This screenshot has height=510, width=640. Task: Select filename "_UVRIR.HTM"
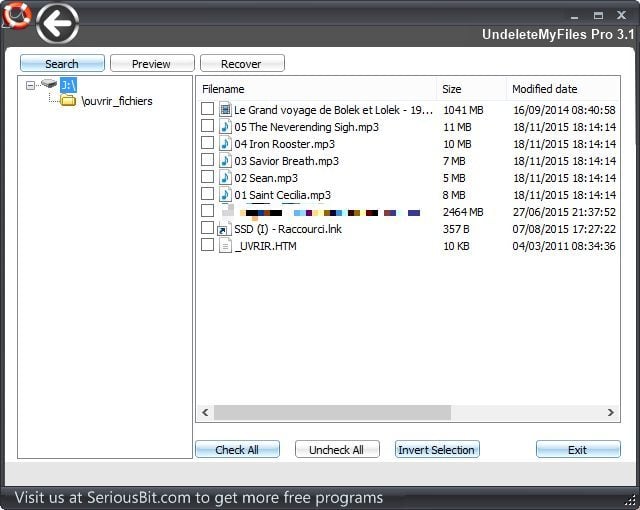265,246
